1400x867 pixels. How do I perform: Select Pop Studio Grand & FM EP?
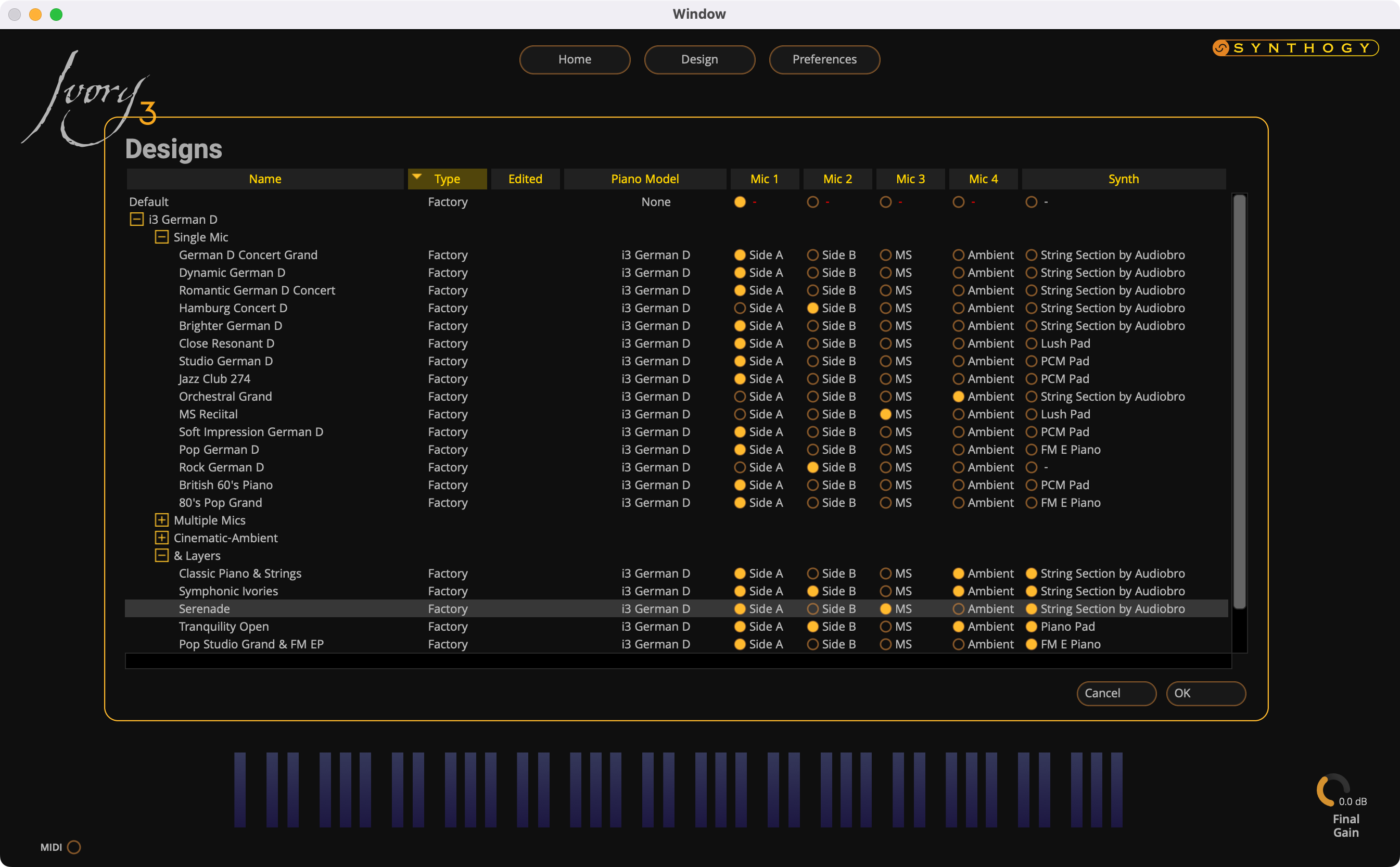[x=251, y=644]
